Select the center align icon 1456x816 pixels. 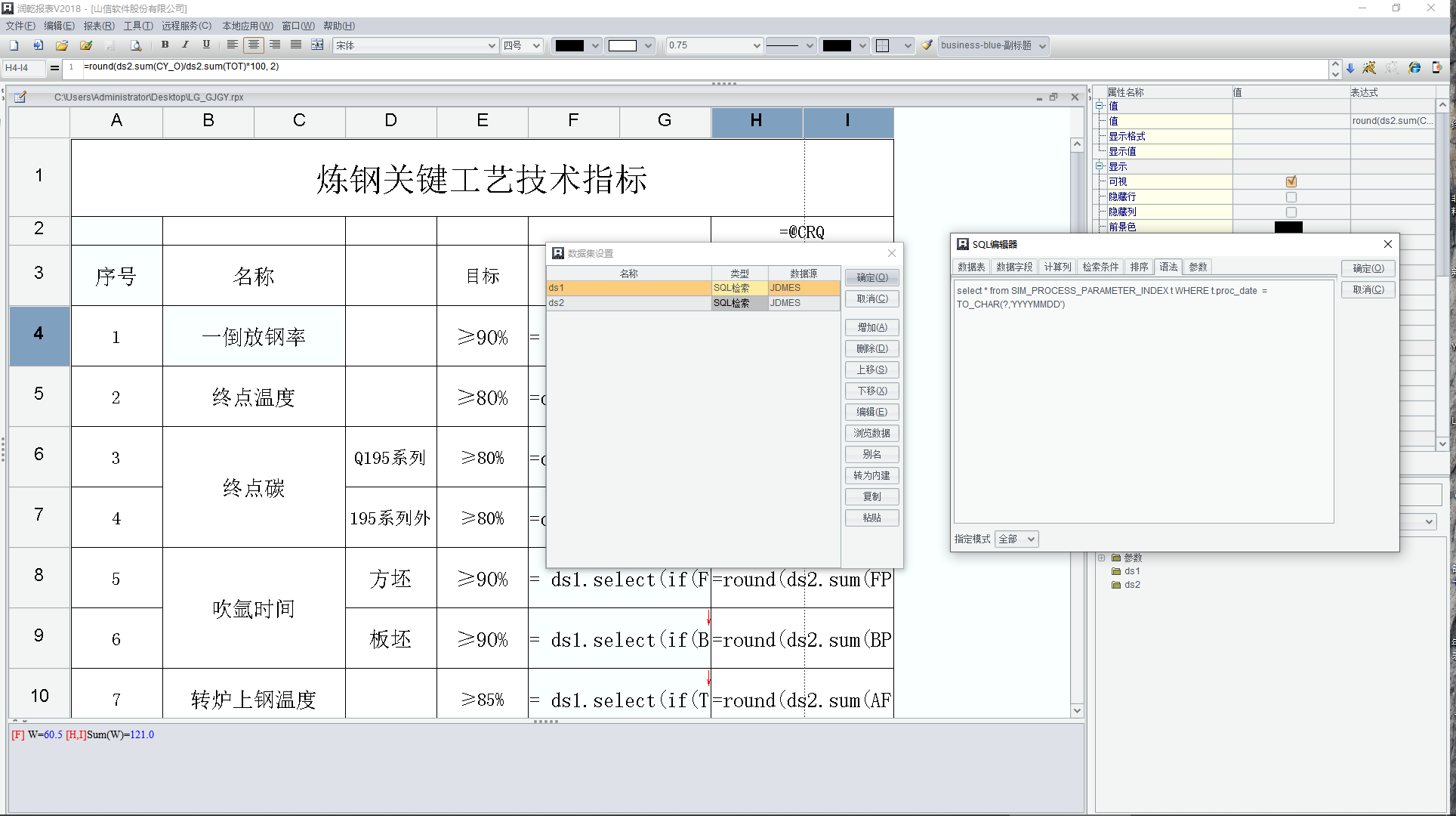pos(254,45)
